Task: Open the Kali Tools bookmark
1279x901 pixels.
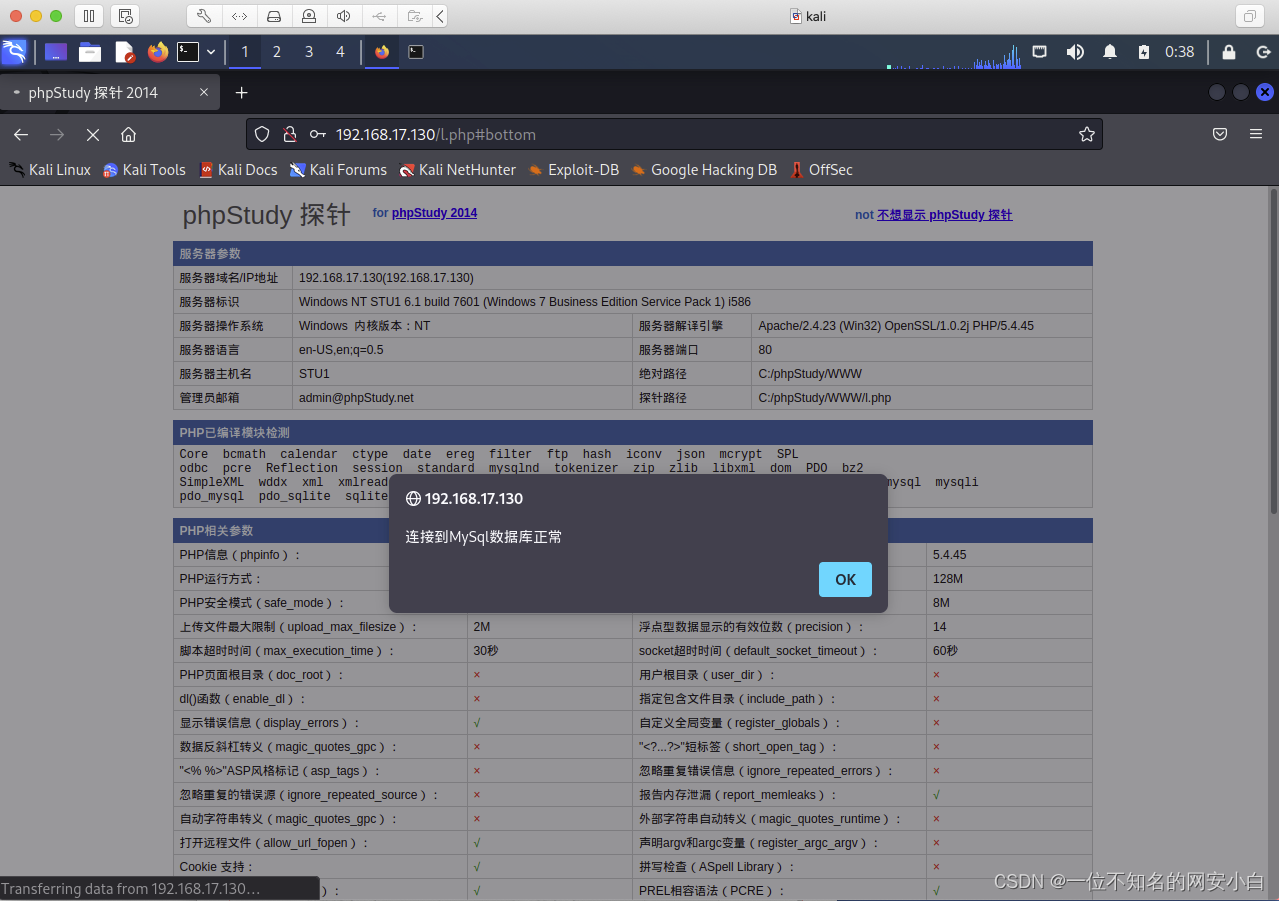Action: pyautogui.click(x=145, y=170)
